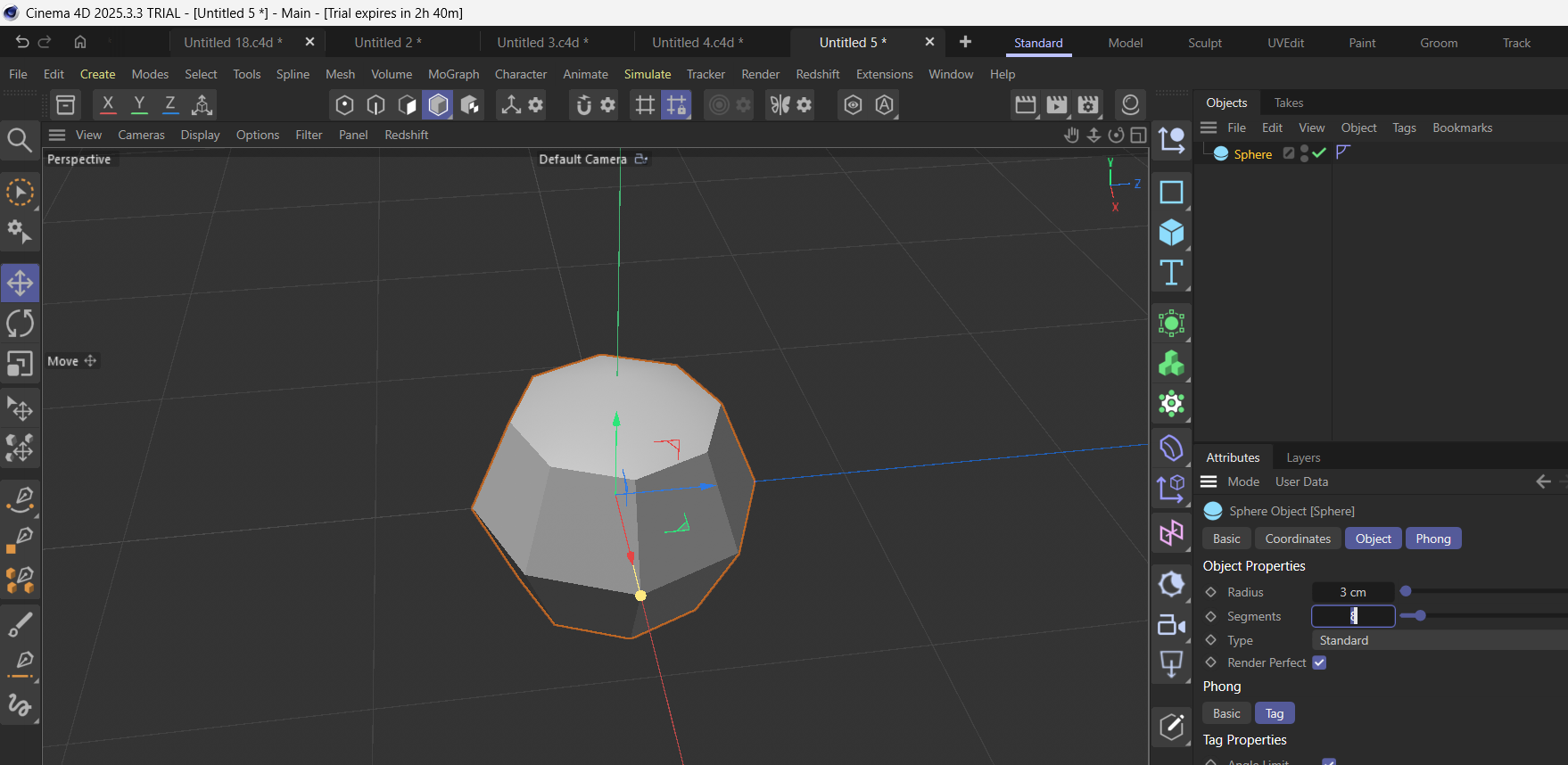Screen dimensions: 1568x765
Task: Open the Render View icon
Action: coord(1026,105)
